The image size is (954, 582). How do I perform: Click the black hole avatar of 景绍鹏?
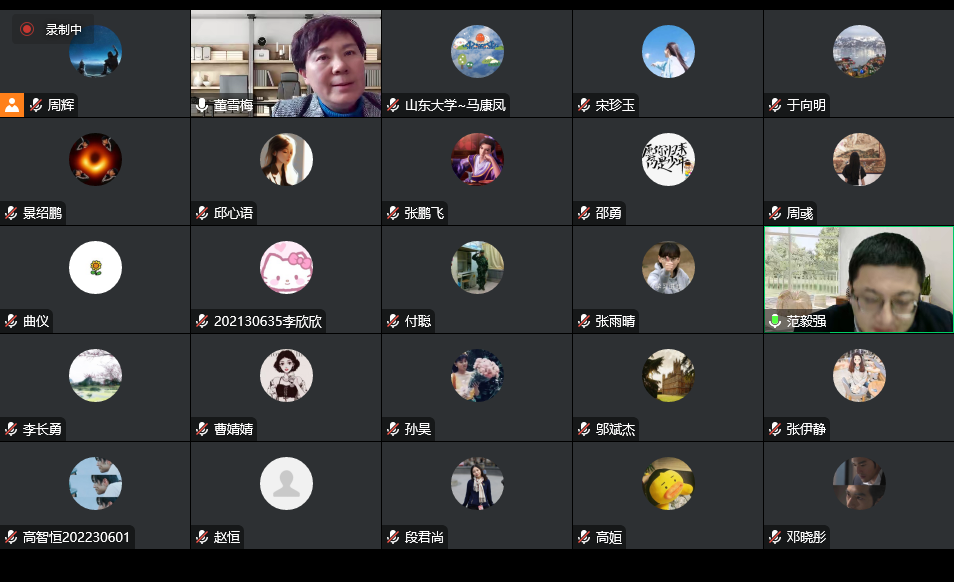point(96,159)
